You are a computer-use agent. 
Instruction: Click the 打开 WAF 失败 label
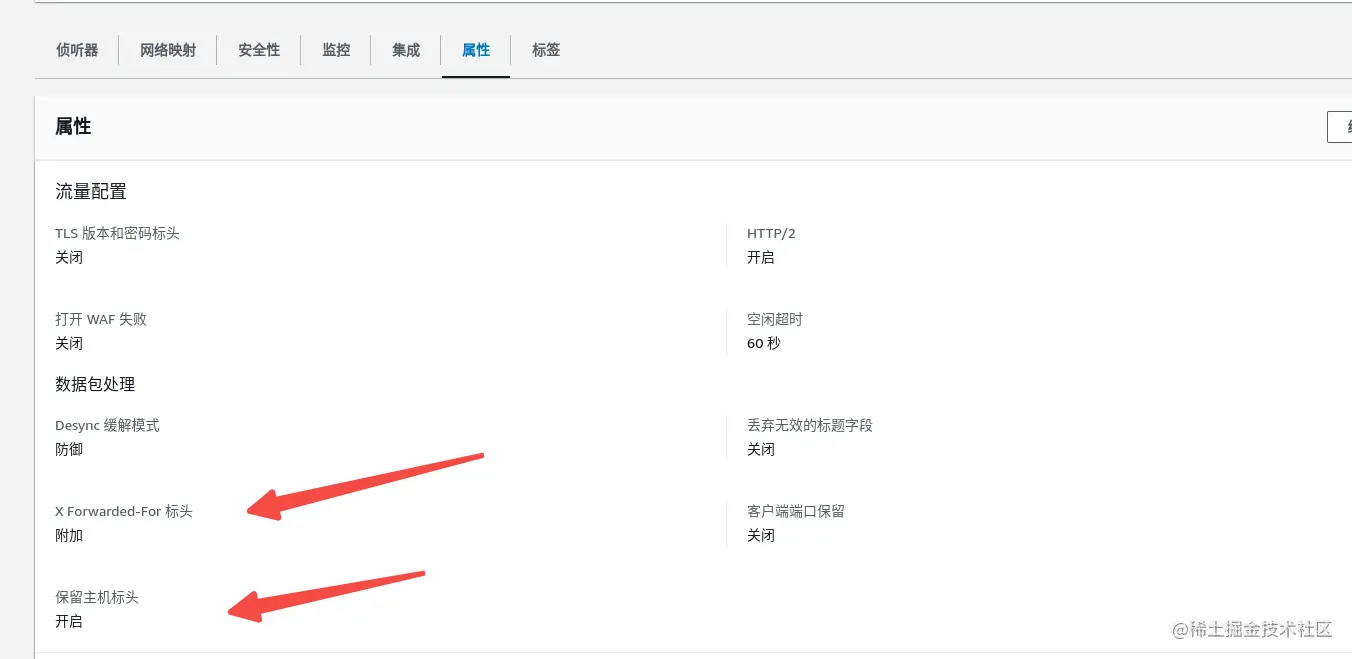point(101,319)
